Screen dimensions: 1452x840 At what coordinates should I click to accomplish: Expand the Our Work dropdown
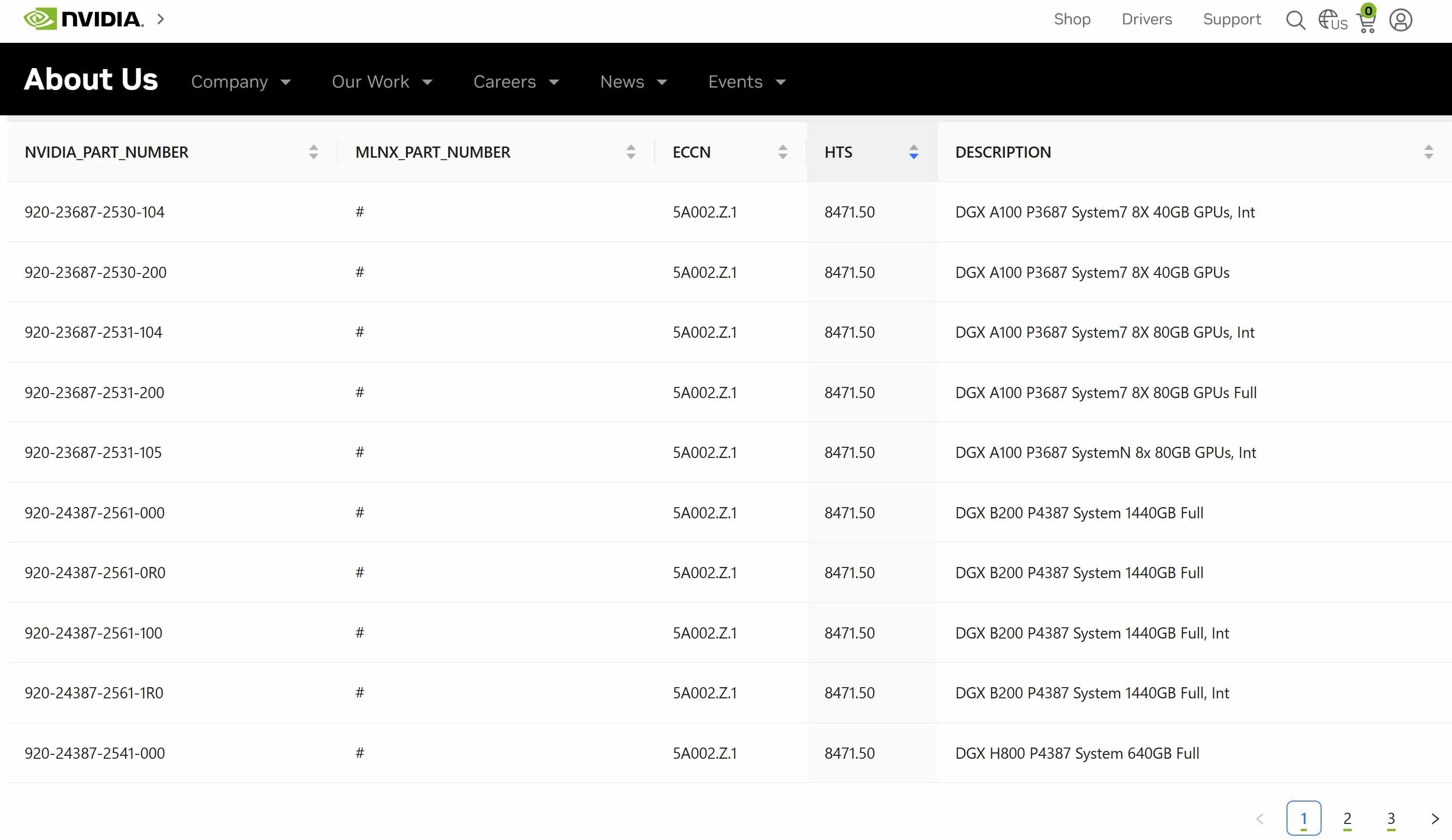(382, 82)
